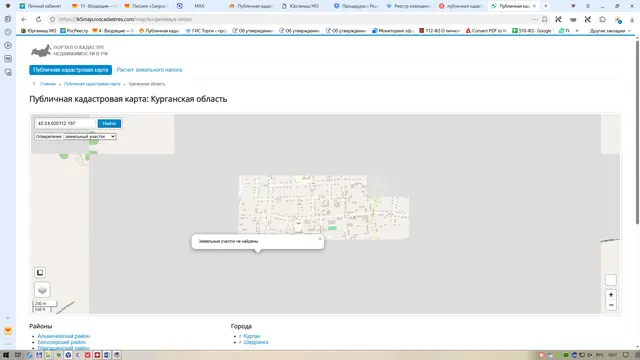Focus the cadastral number search field
This screenshot has height=360, width=640.
tap(66, 123)
